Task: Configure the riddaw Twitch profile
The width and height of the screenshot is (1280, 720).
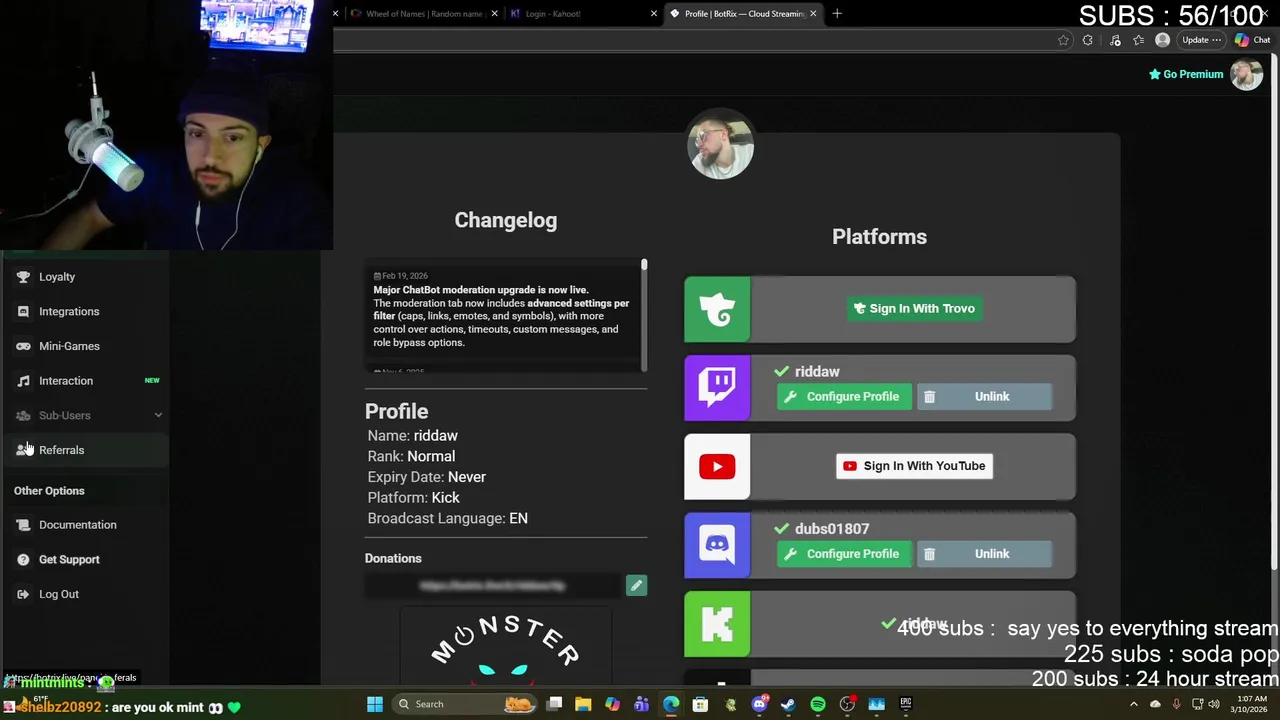Action: pos(844,397)
